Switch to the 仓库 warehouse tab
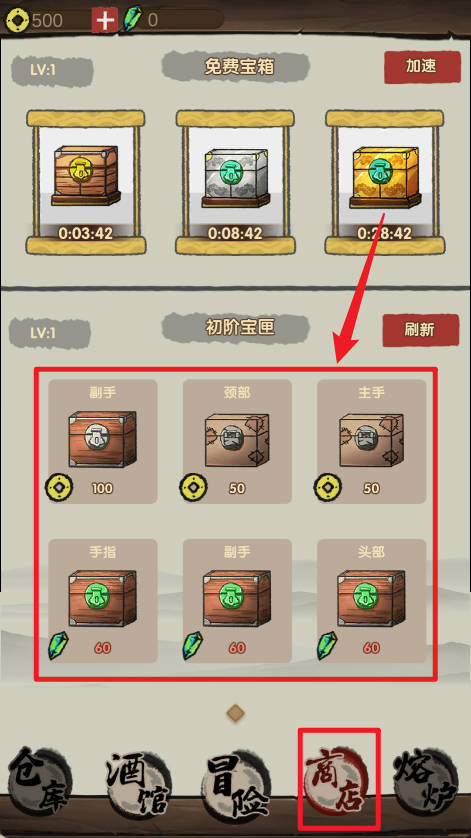Viewport: 471px width, 838px height. (40, 781)
